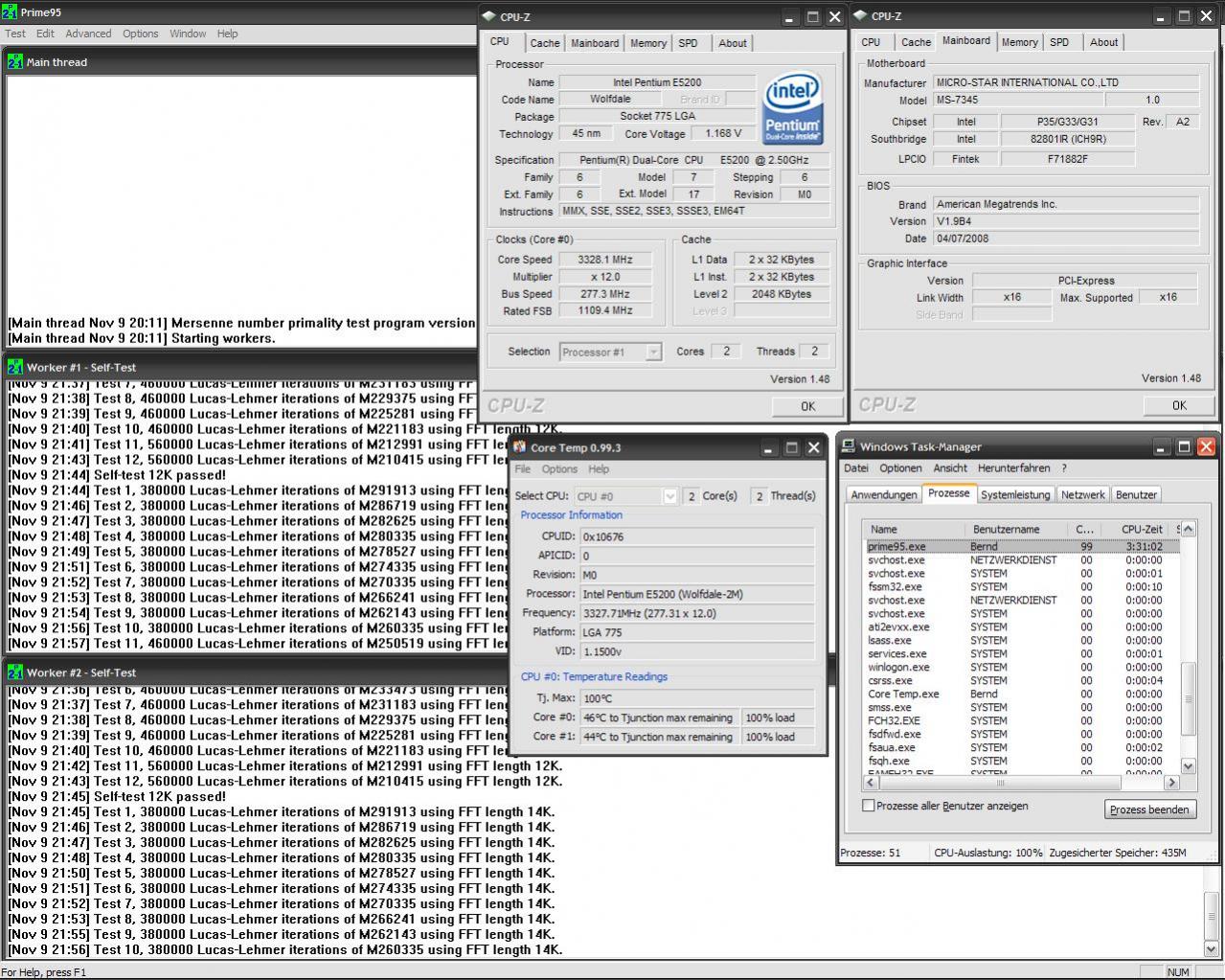Open the Options menu in Prime95
Screen dimensions: 1225x980
tap(140, 34)
